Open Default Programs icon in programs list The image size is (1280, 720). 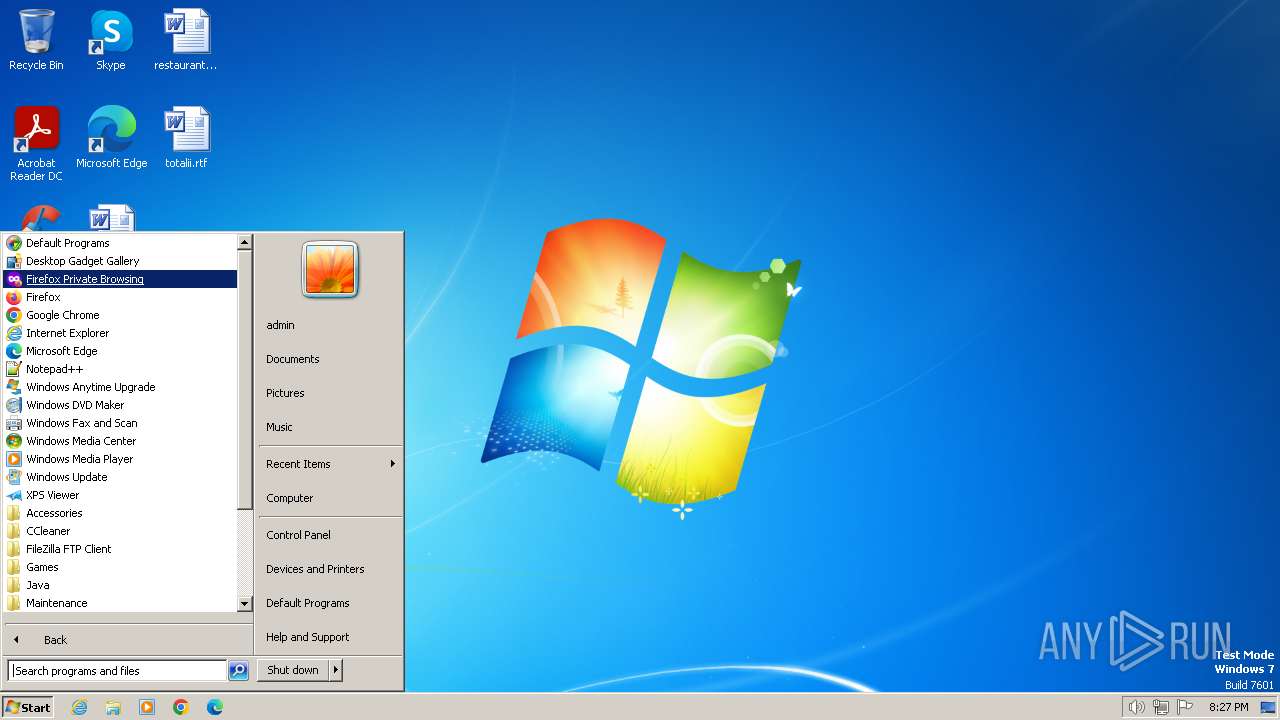(14, 243)
